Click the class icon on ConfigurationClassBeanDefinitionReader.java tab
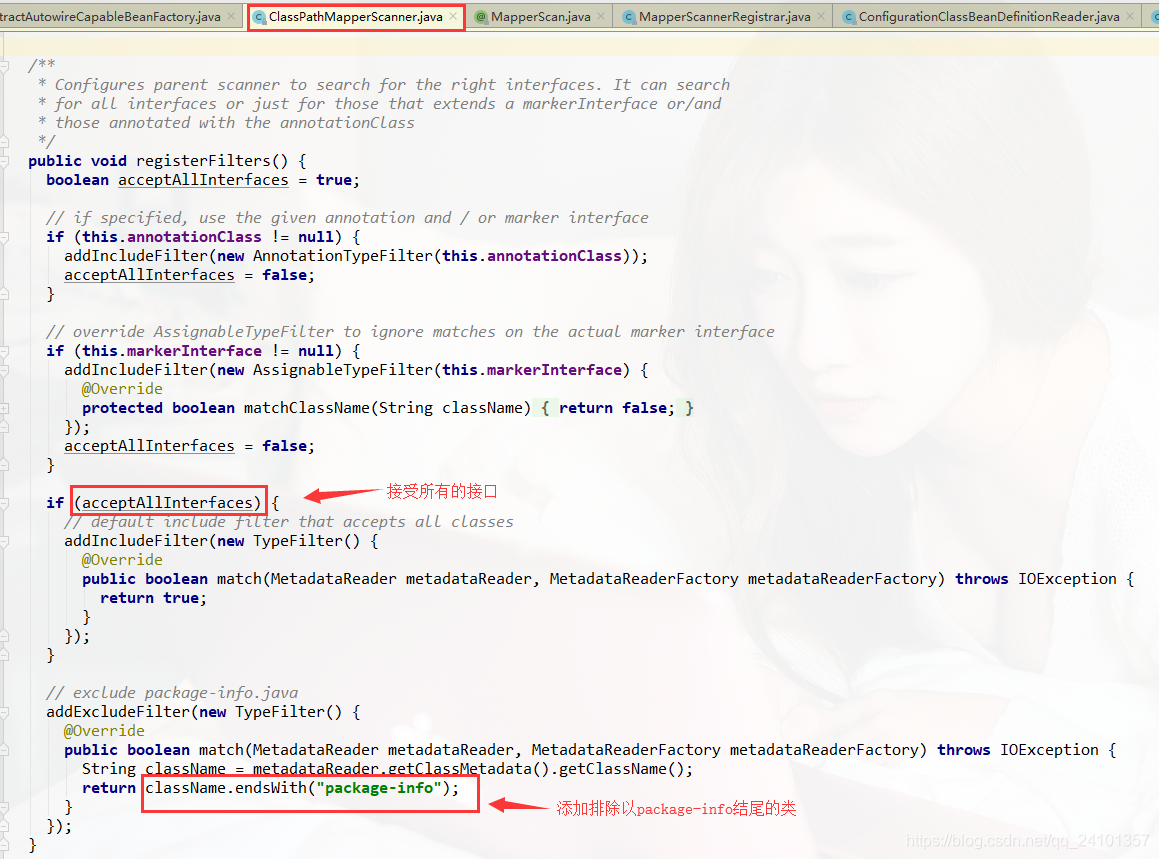Screen dimensions: 1159x859 [x=849, y=16]
